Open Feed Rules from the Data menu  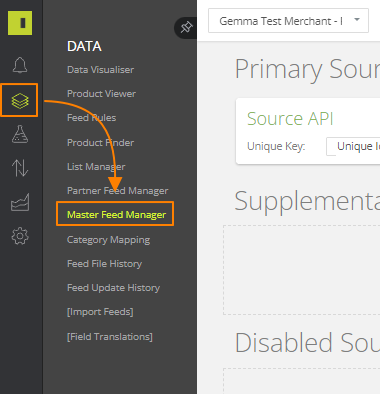[x=91, y=118]
